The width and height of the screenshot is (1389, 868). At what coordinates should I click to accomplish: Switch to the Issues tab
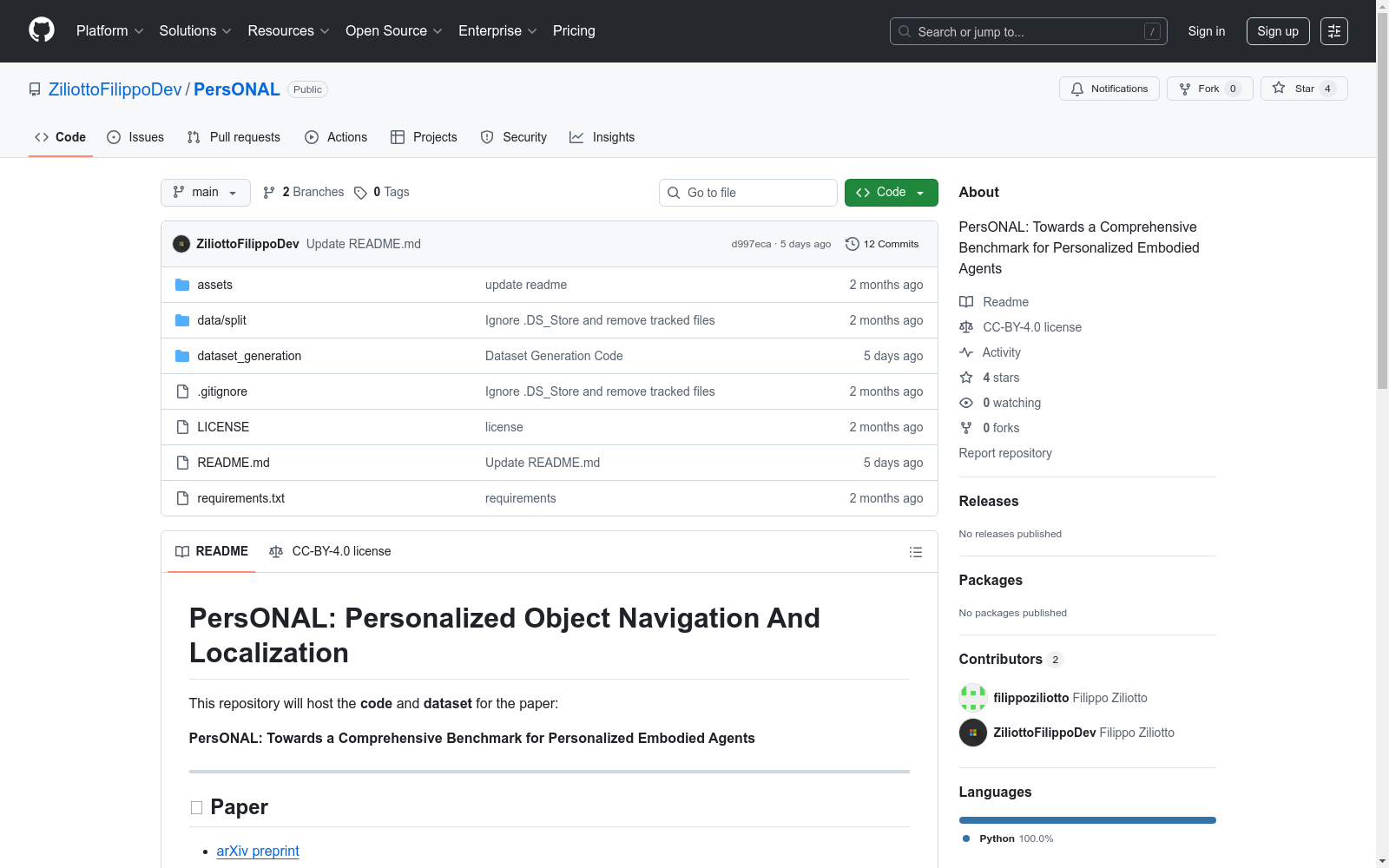135,137
